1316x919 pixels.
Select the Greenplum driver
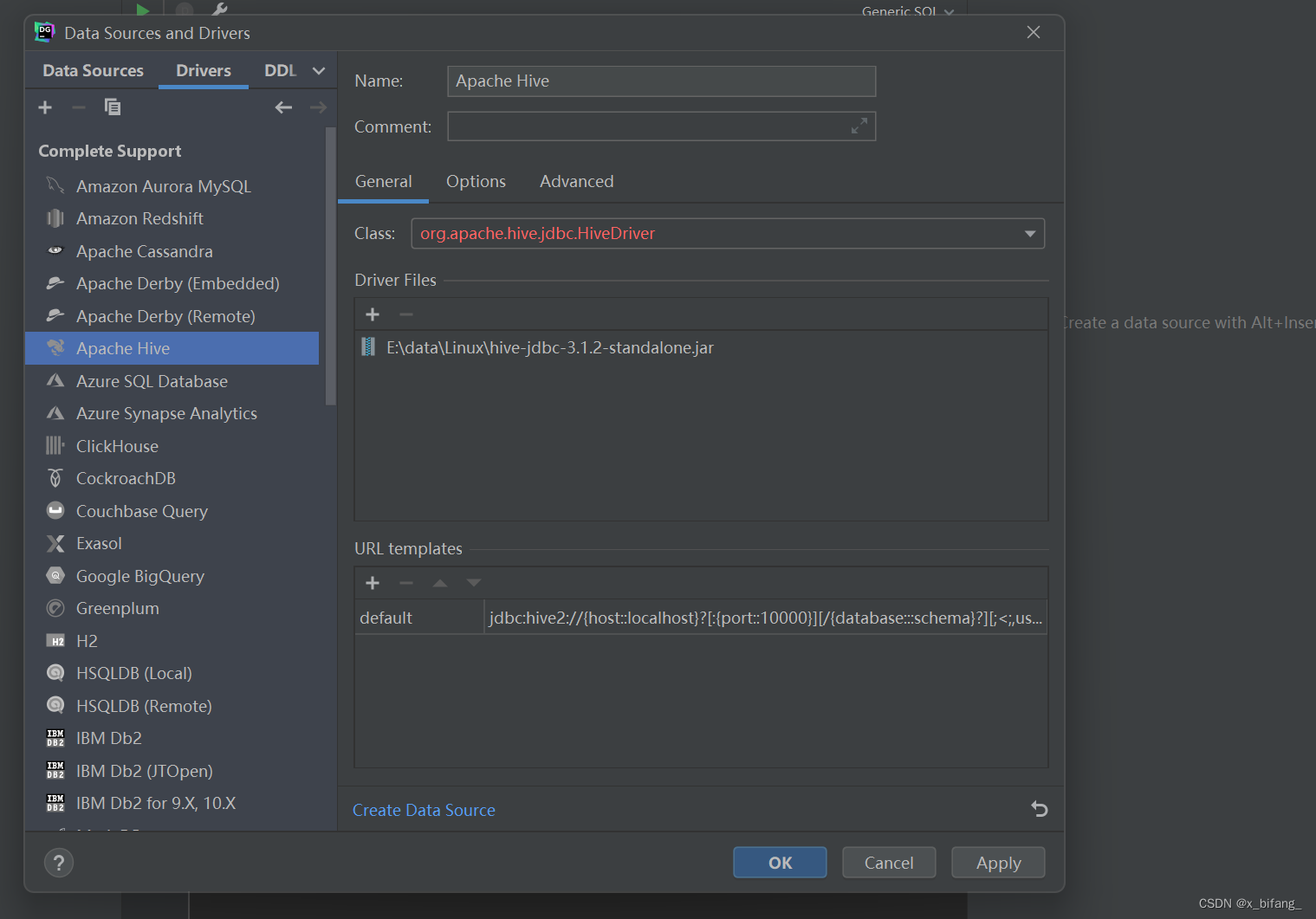click(x=172, y=608)
